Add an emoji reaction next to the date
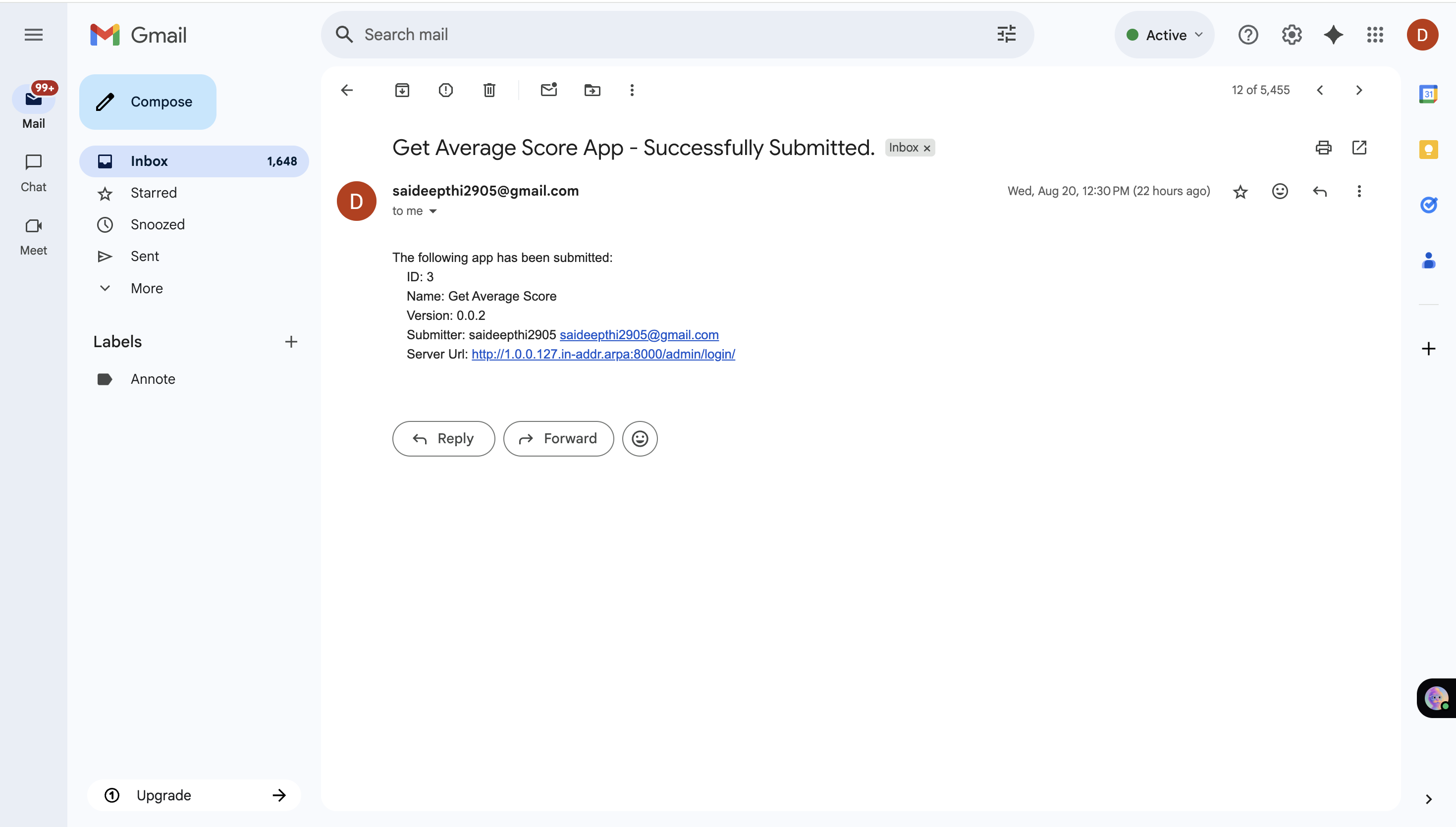The height and width of the screenshot is (827, 1456). (x=1279, y=192)
